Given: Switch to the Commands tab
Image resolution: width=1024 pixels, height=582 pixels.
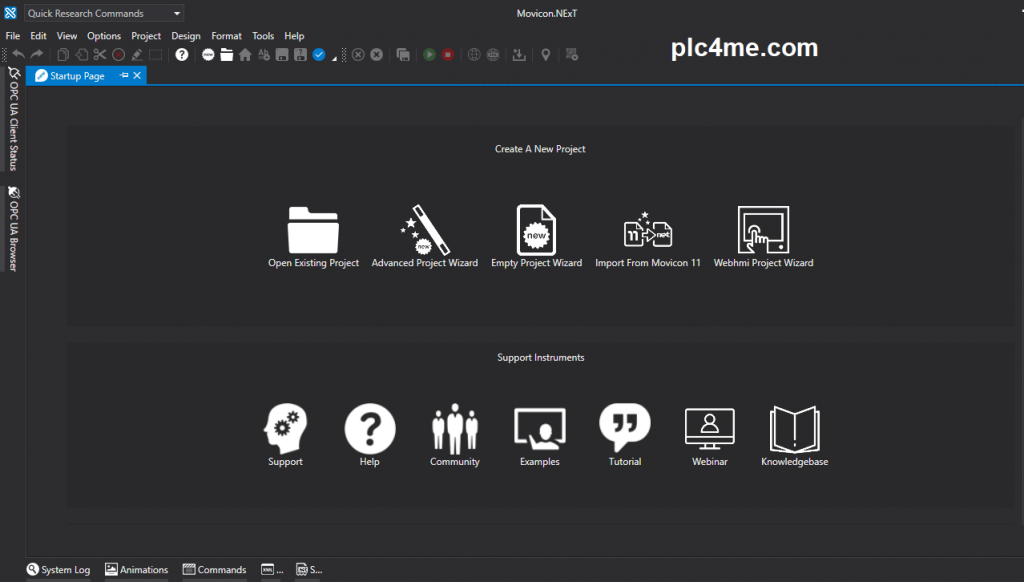Looking at the screenshot, I should pyautogui.click(x=214, y=570).
